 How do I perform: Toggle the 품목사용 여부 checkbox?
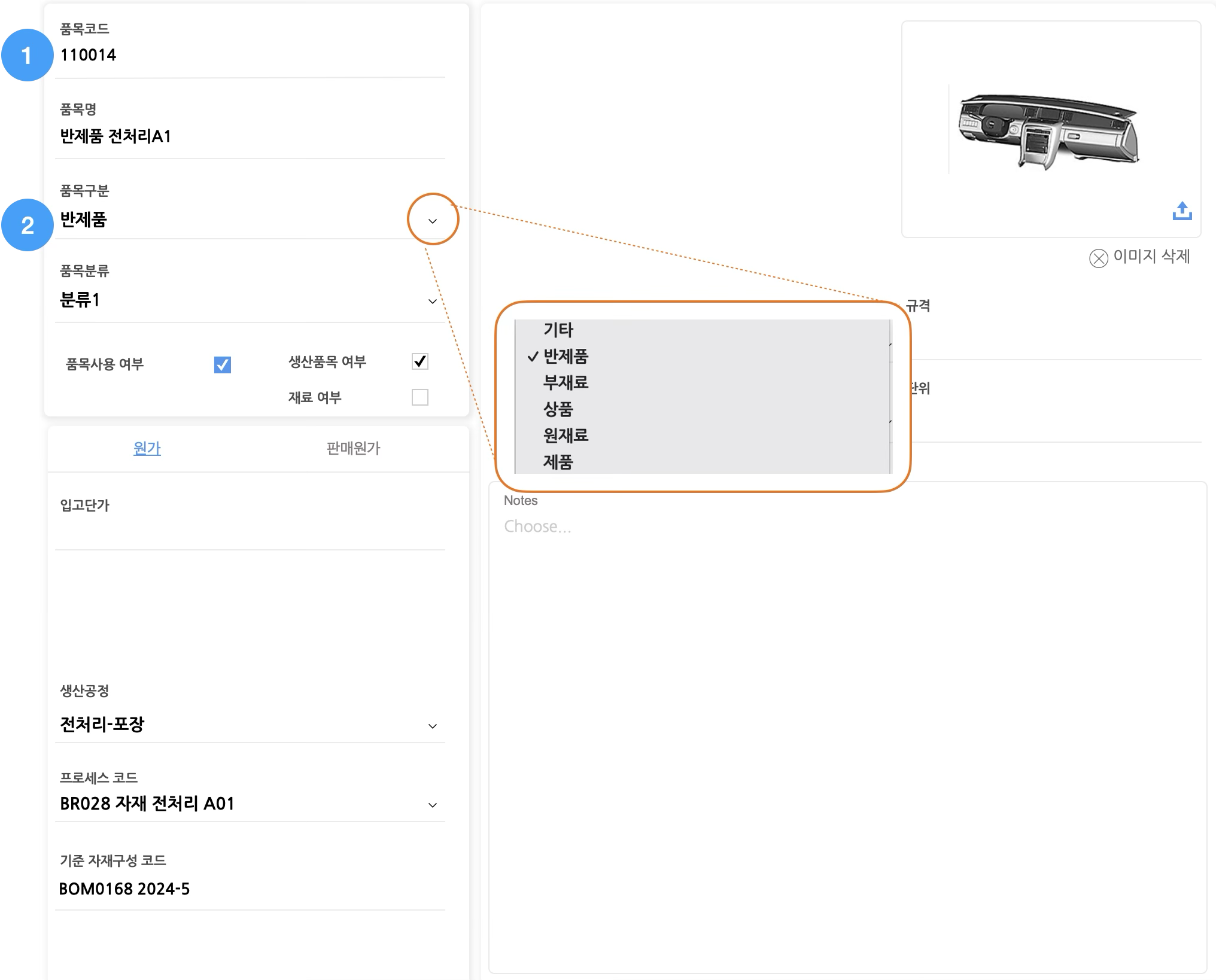click(223, 364)
